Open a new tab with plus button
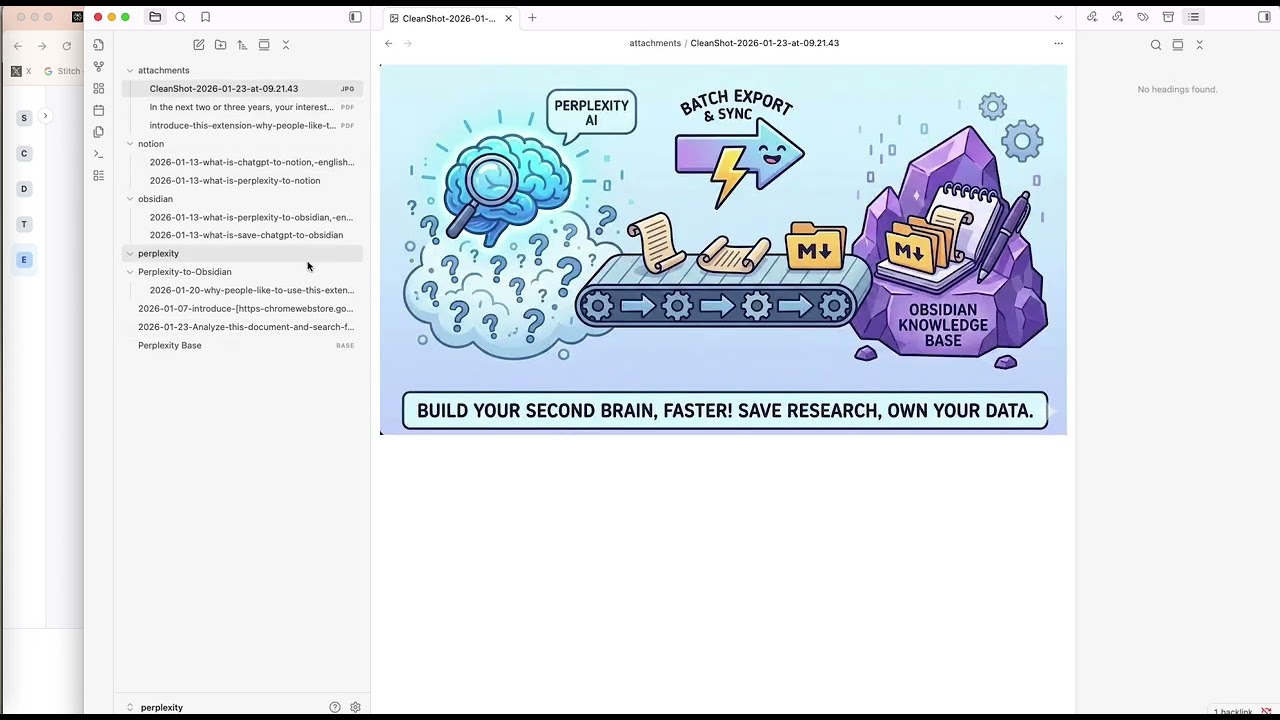Viewport: 1280px width, 720px height. tap(532, 18)
